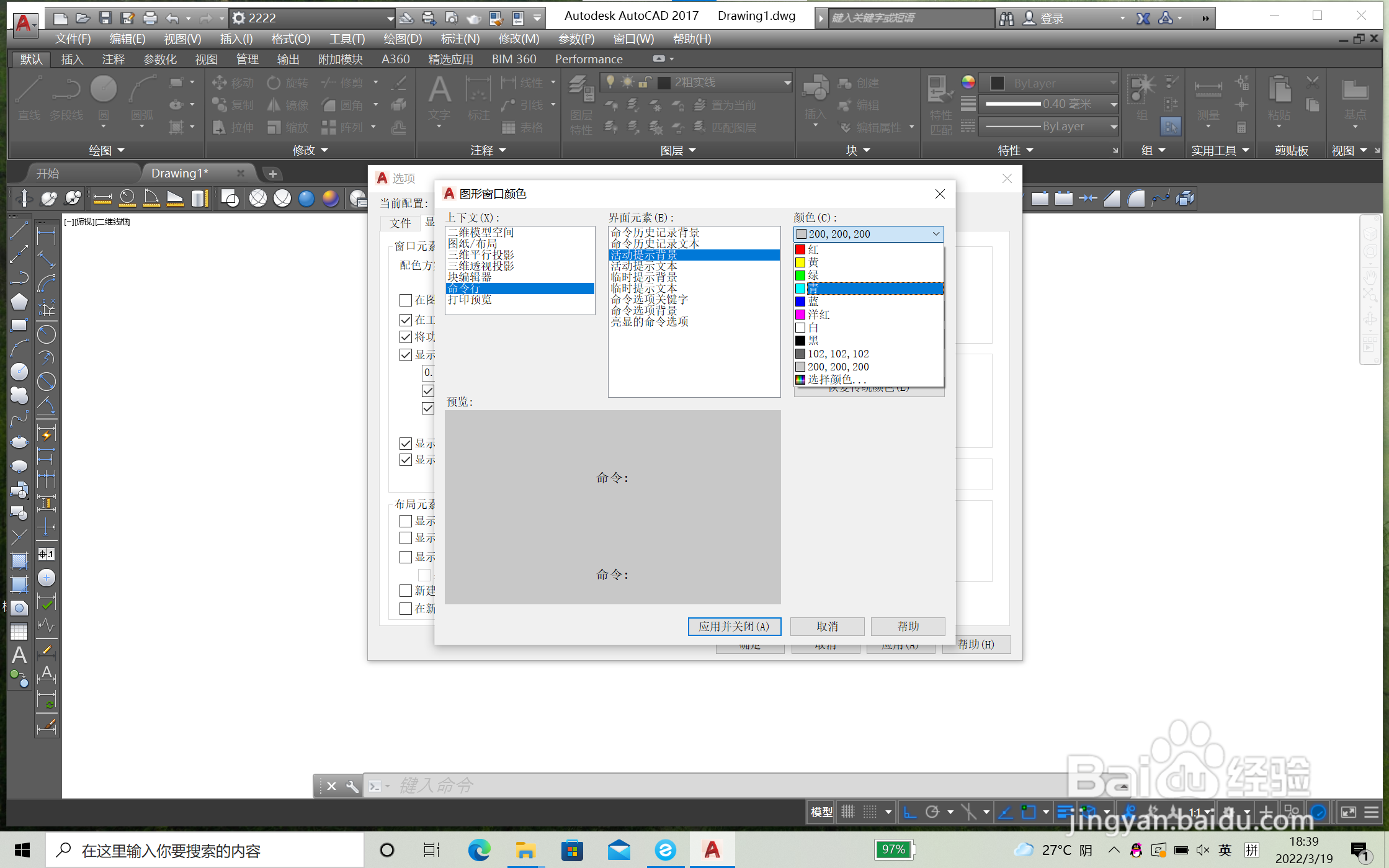This screenshot has height=868, width=1389.
Task: Click the Save icon in quick access toolbar
Action: point(105,18)
